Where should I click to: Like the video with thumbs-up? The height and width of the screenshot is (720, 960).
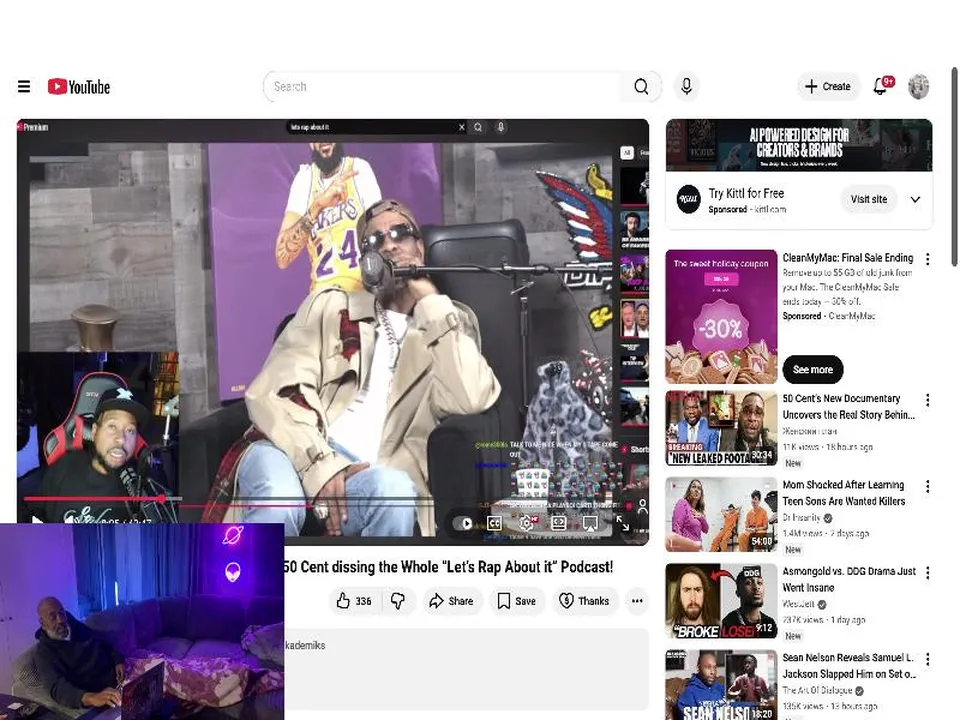[354, 601]
